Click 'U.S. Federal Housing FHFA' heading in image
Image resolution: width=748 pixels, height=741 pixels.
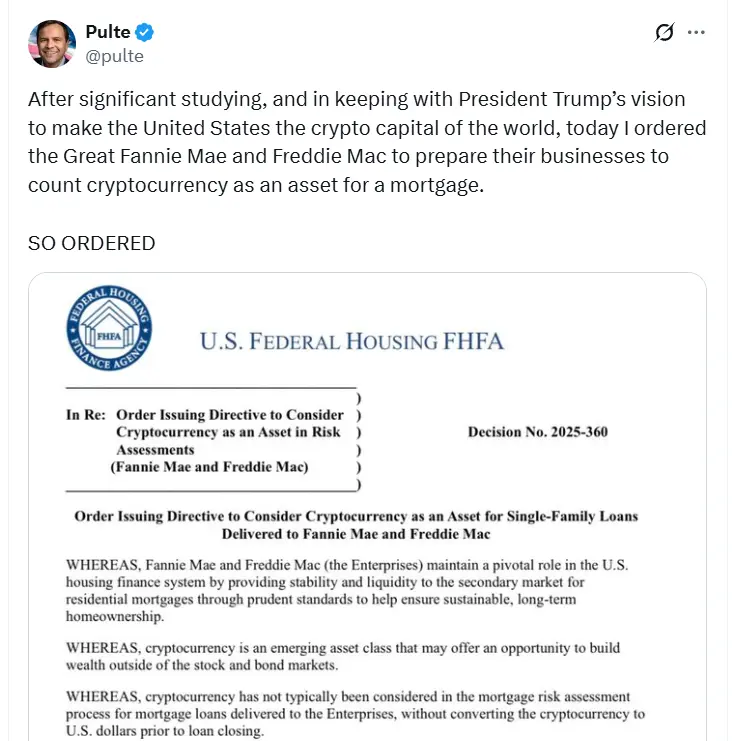pos(351,341)
